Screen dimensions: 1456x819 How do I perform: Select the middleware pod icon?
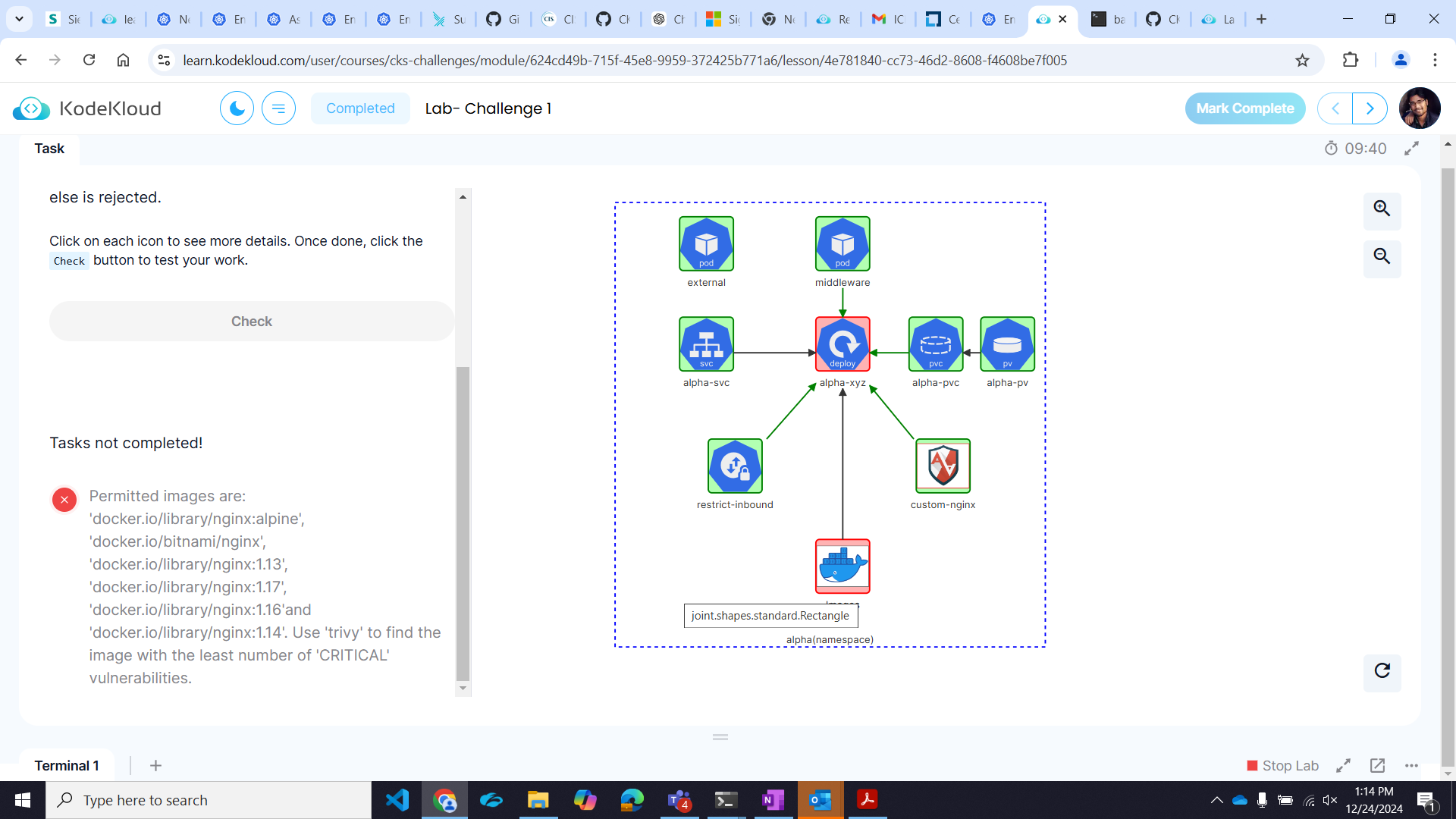click(843, 243)
